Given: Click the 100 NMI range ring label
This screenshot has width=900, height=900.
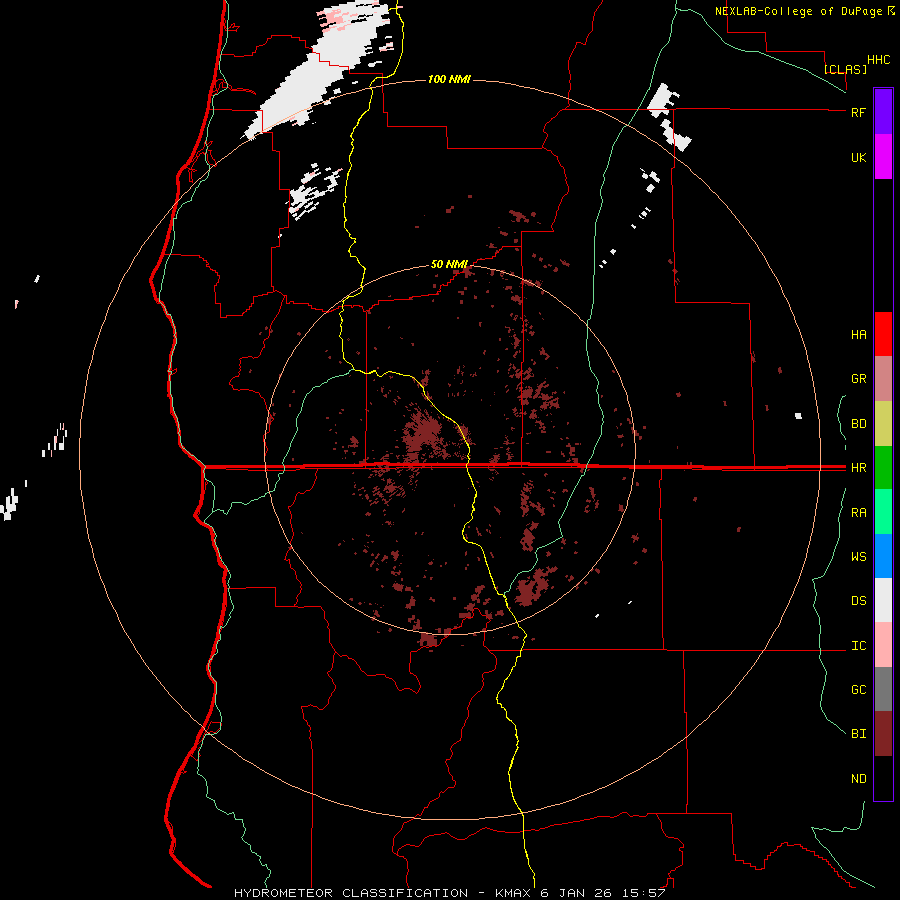Looking at the screenshot, I should click(449, 79).
